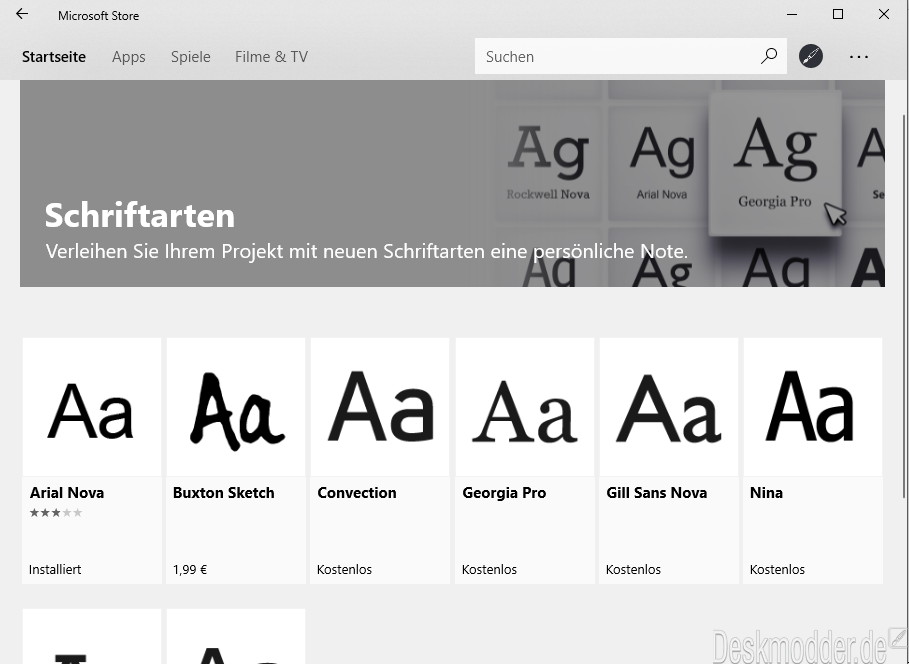Go back with the arrow icon
Screen dimensions: 909x664
click(x=22, y=14)
